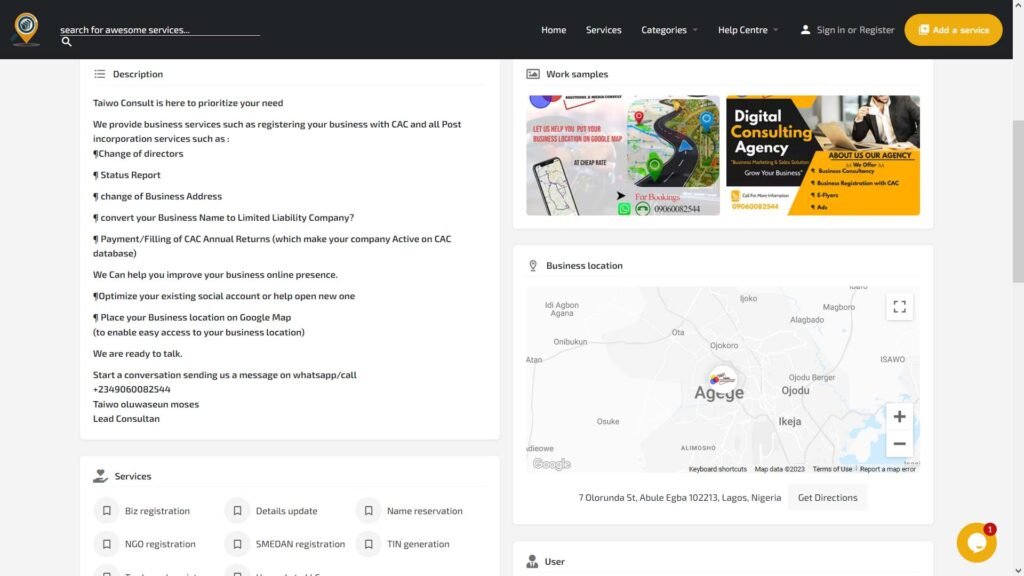Image resolution: width=1024 pixels, height=576 pixels.
Task: Click the Digital Consulting Agency work sample
Action: pyautogui.click(x=822, y=154)
